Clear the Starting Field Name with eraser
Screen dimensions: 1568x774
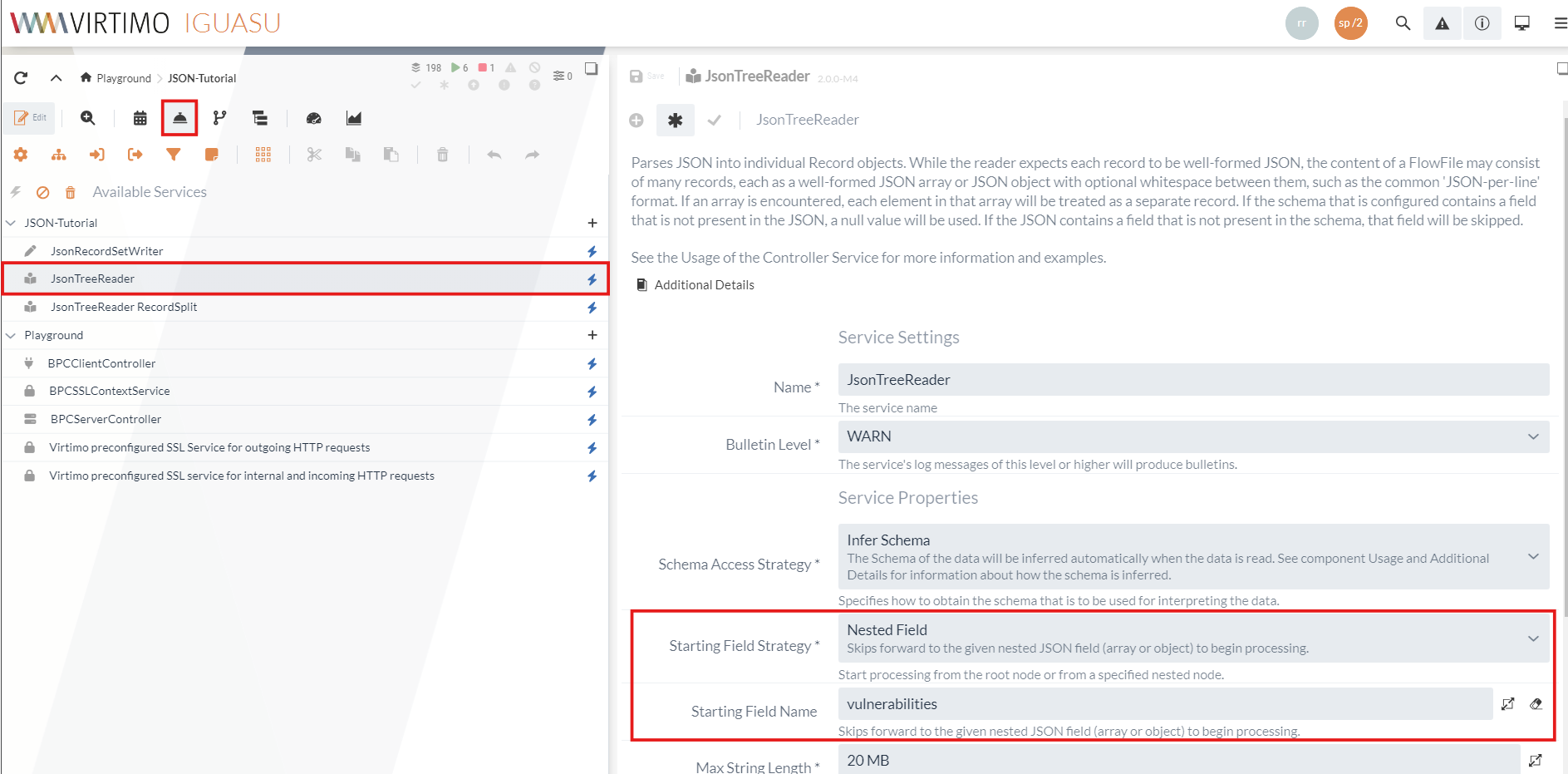[1536, 704]
